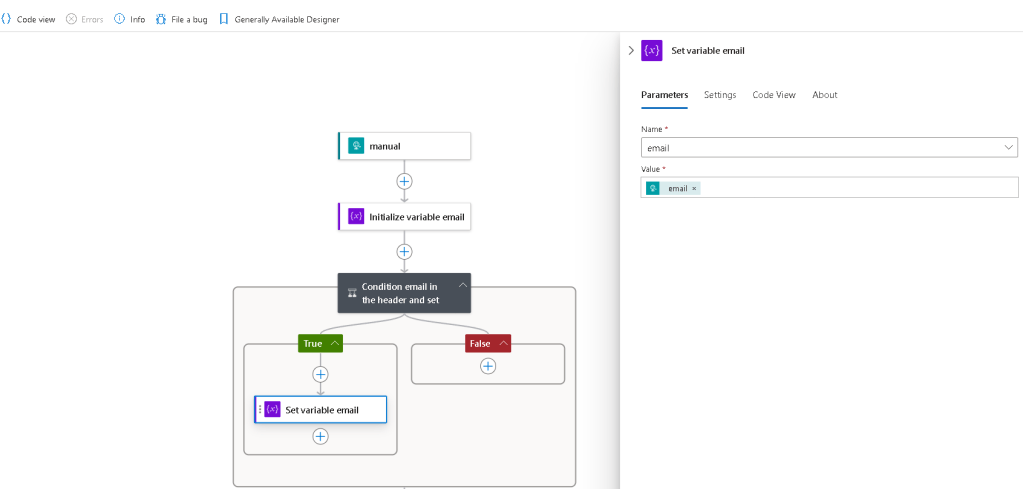Add an action below manual trigger
The image size is (1023, 489).
pos(405,181)
